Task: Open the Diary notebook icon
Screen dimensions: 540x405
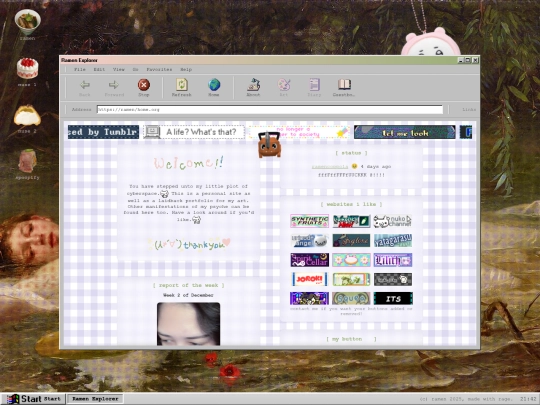Action: (314, 84)
